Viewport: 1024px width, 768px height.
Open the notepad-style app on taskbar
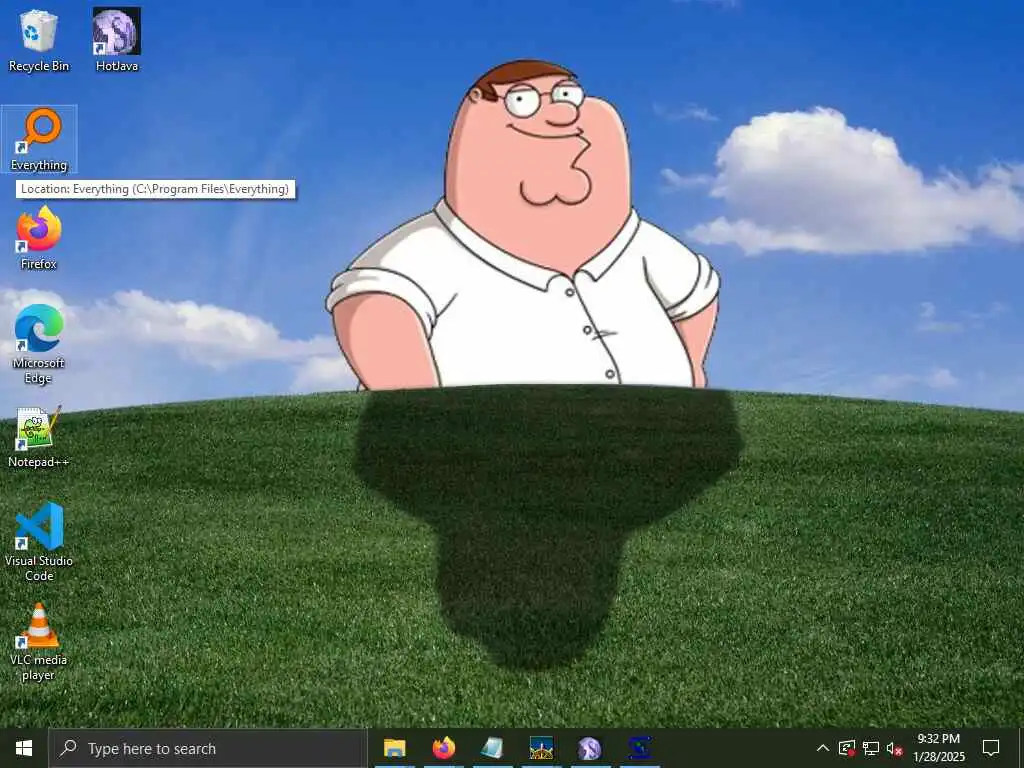pos(492,748)
